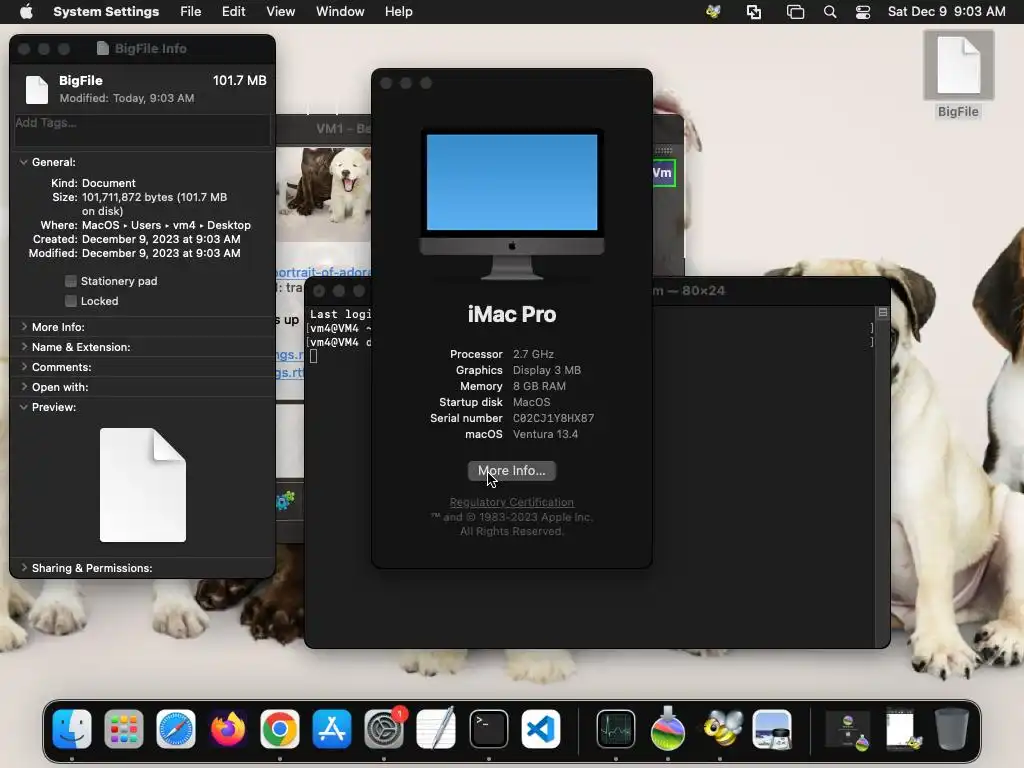The image size is (1024, 768).
Task: Open the Regulatory Certification link
Action: click(x=511, y=502)
